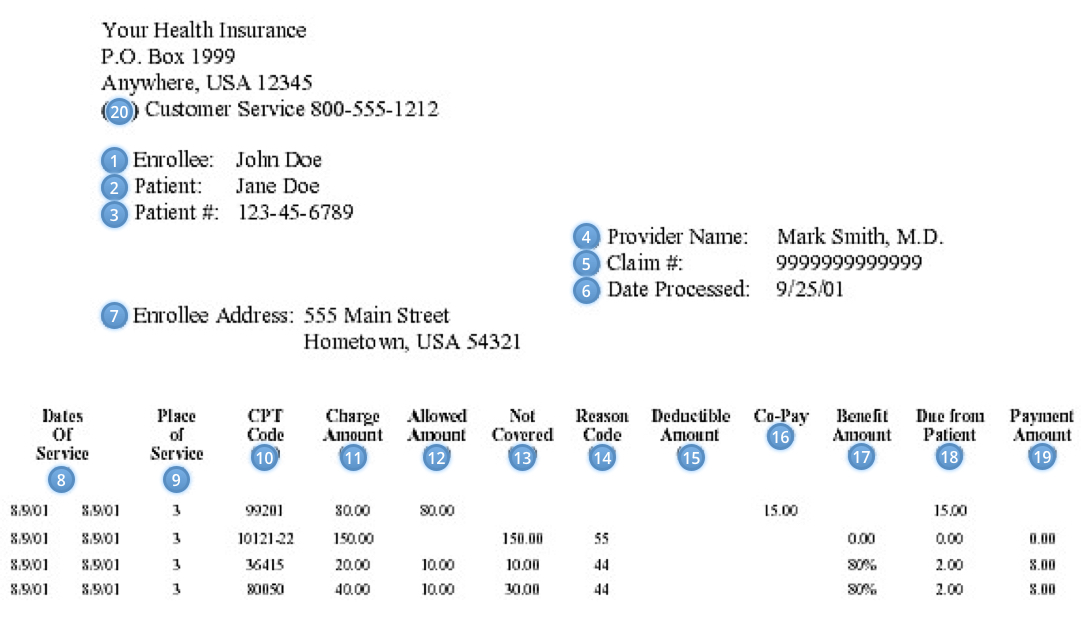
Task: Click marker 1 next to Enrollee
Action: [x=115, y=160]
